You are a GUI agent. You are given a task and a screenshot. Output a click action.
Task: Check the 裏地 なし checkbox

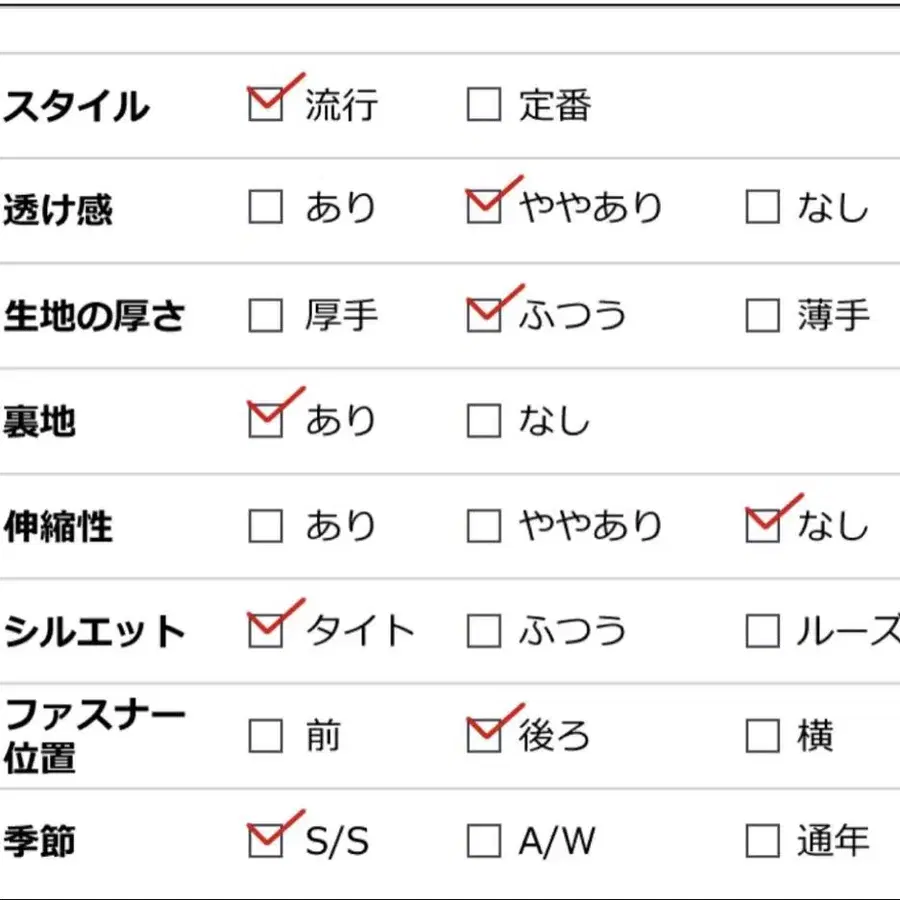tap(484, 420)
